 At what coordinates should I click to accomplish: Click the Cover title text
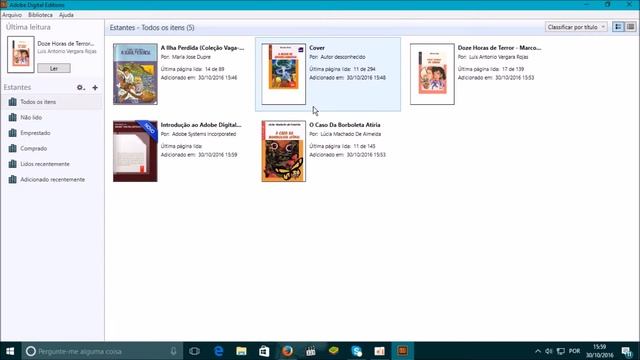pyautogui.click(x=317, y=48)
